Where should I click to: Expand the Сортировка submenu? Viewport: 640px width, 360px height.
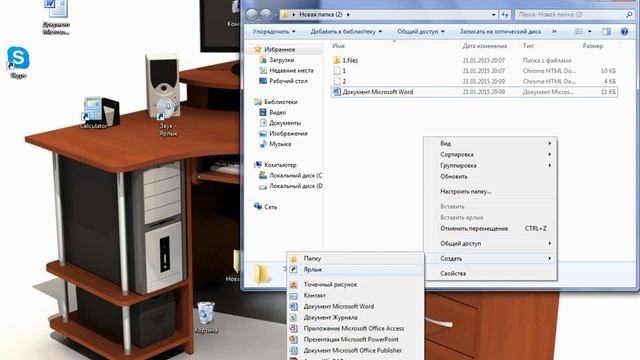coord(490,154)
